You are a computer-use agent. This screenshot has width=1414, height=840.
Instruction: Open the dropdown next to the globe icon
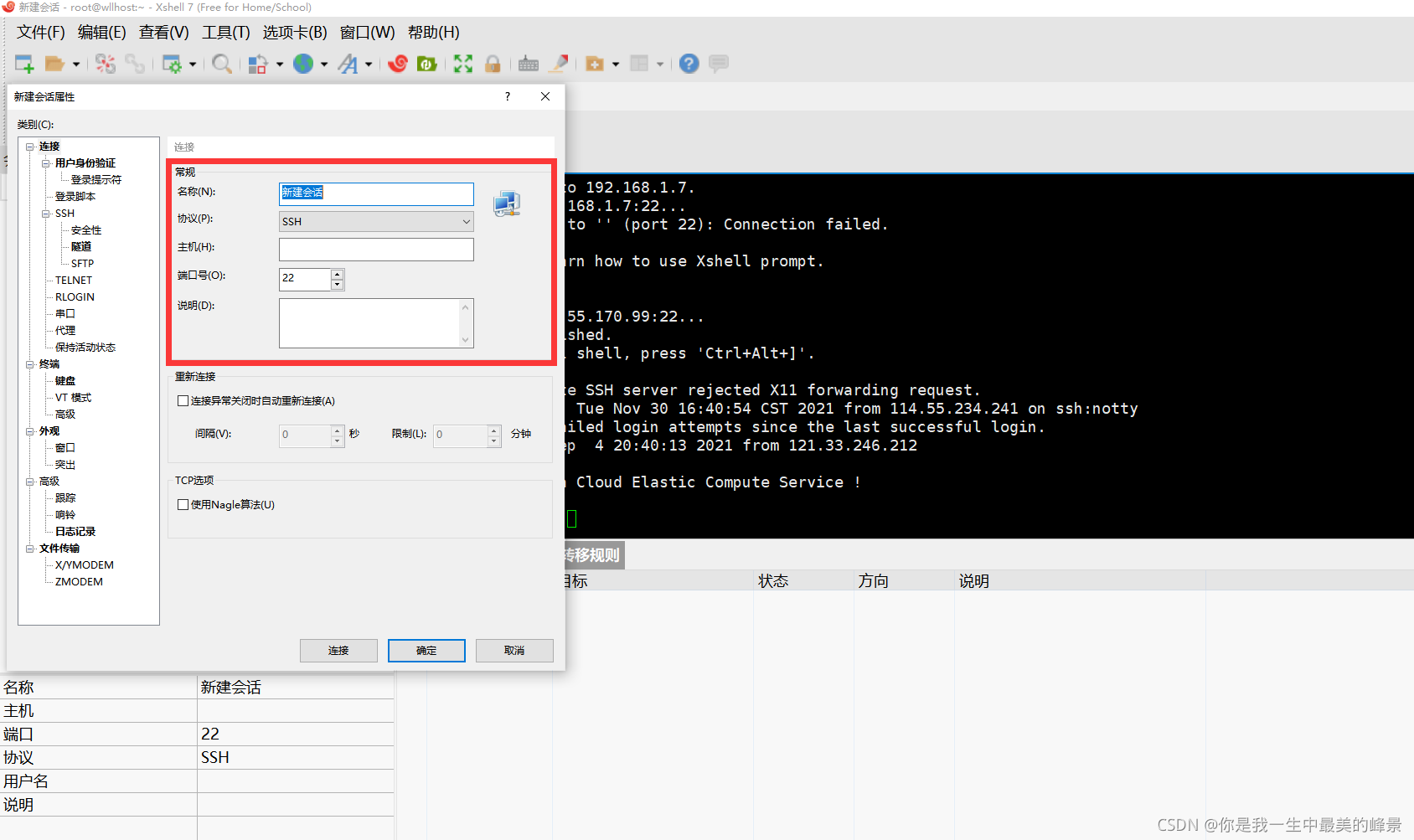[324, 64]
